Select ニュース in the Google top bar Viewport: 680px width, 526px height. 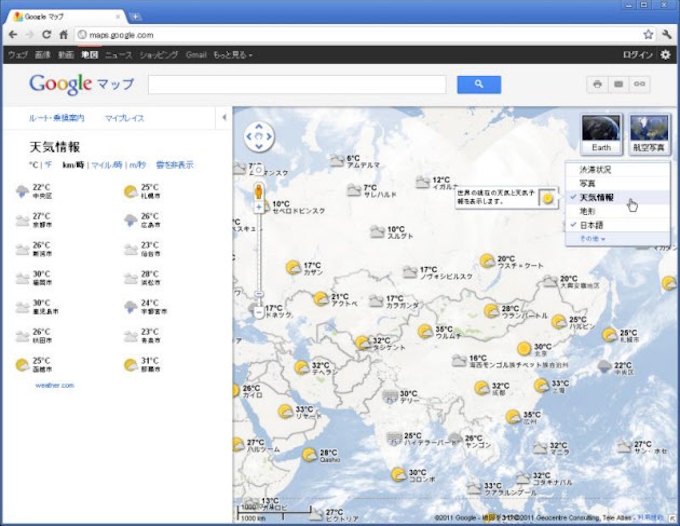[x=118, y=54]
